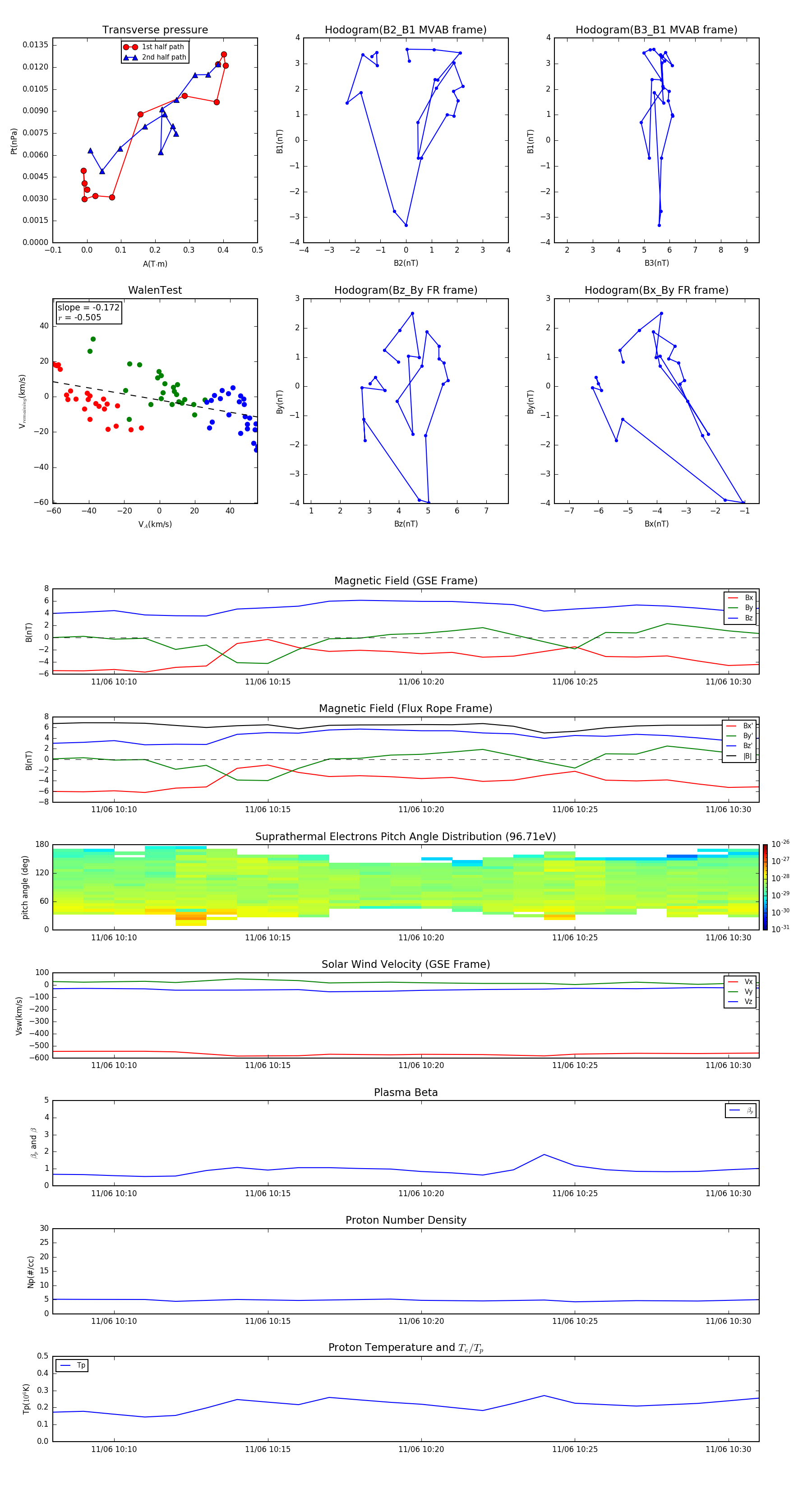
Task: Click the "Hodogram(Bz_By FR frame)" title
Action: (406, 290)
